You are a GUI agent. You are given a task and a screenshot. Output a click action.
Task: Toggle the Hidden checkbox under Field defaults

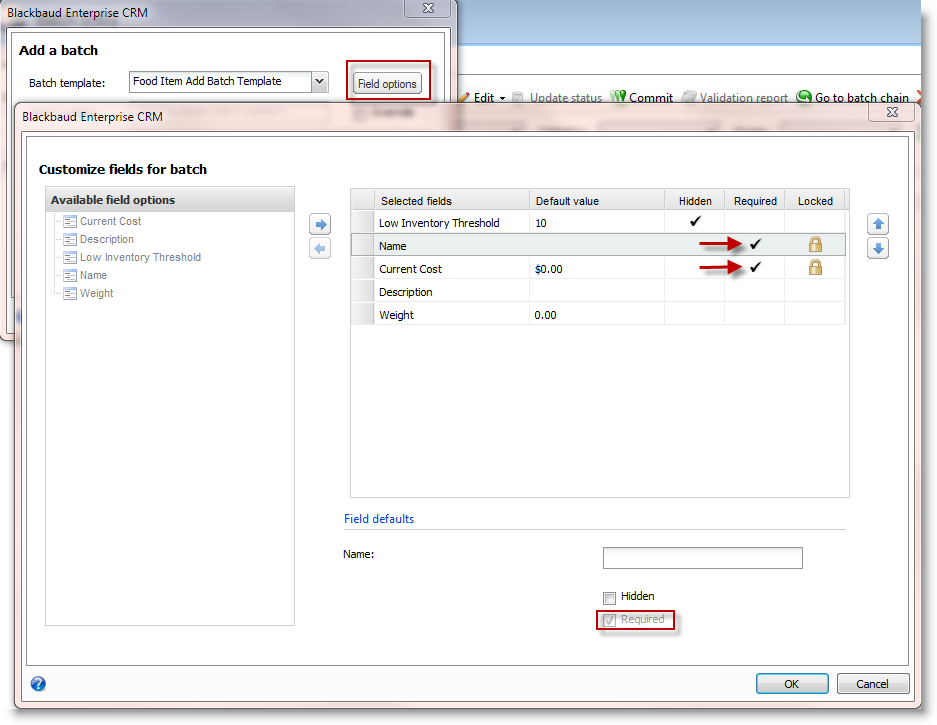tap(610, 598)
